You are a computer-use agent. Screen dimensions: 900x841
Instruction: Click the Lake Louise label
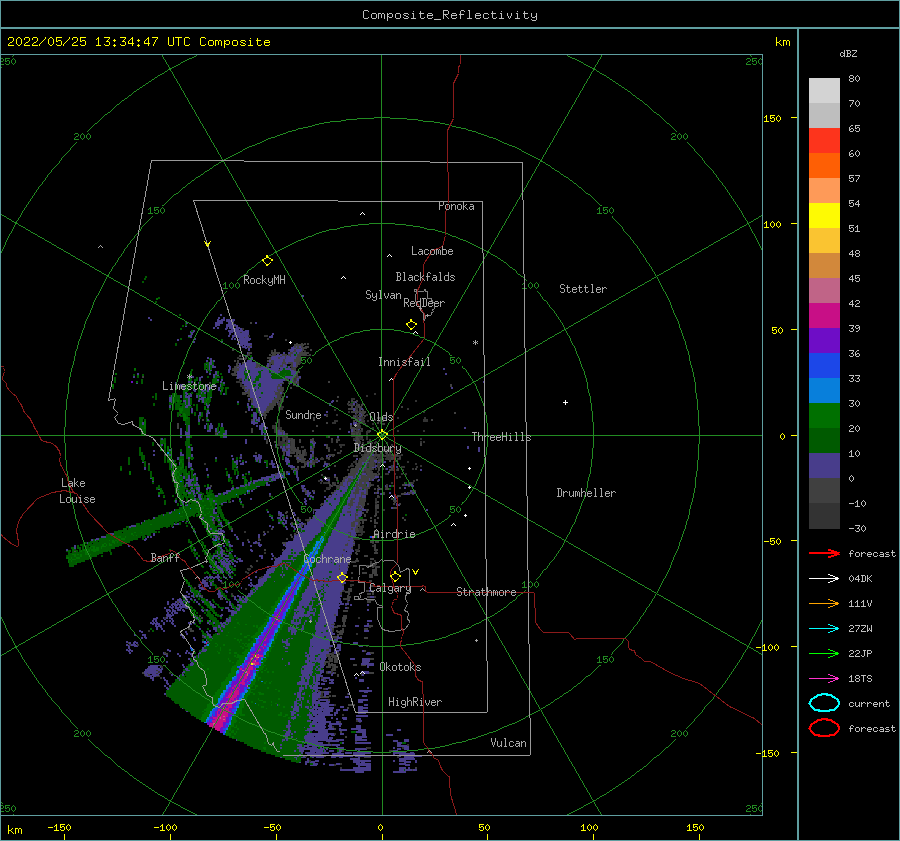(x=77, y=491)
